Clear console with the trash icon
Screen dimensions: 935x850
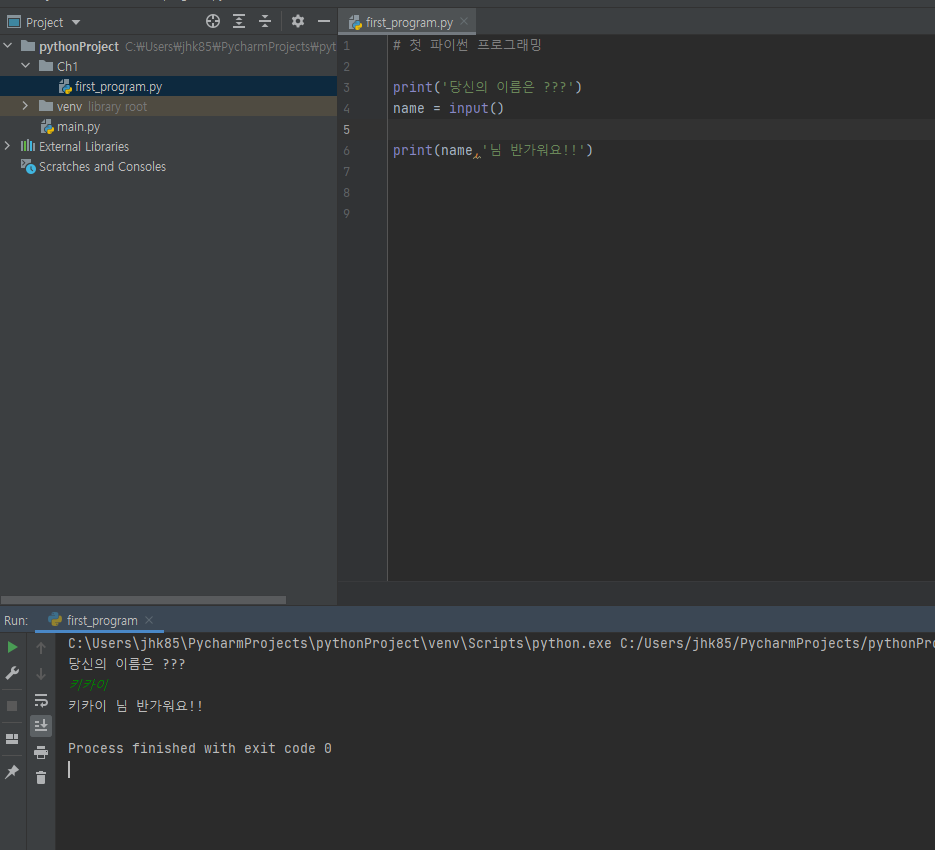pyautogui.click(x=41, y=778)
